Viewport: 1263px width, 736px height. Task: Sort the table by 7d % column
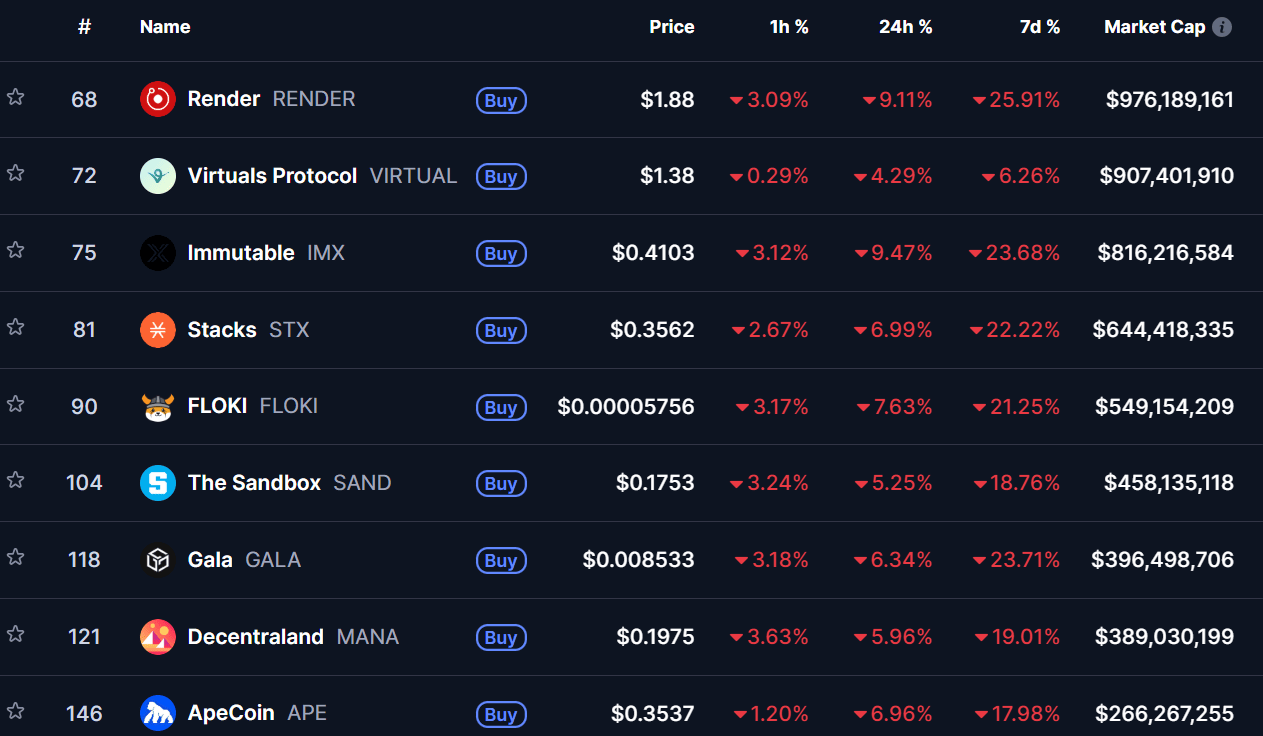tap(1039, 27)
